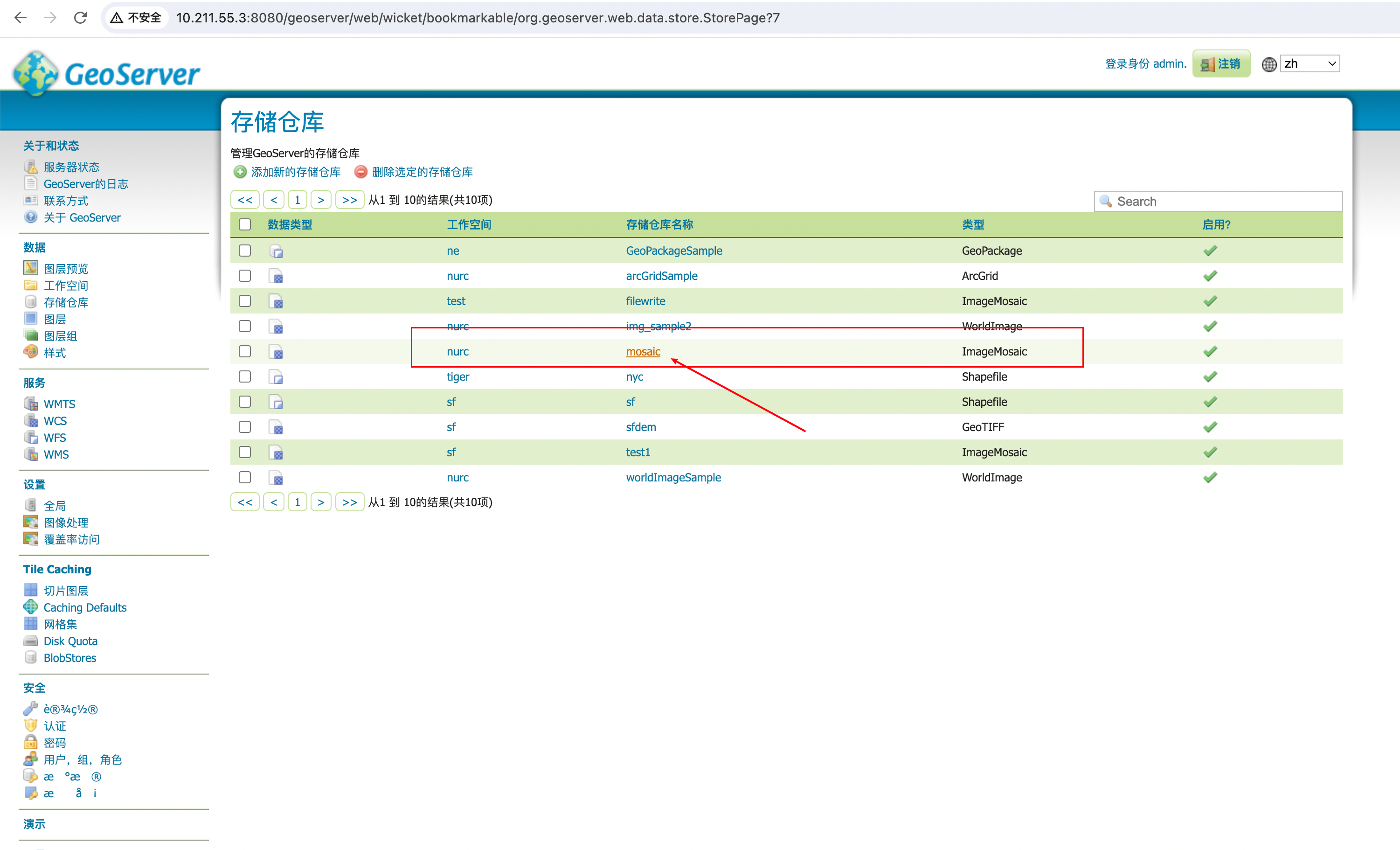Click the Disk Quota sidebar icon
The width and height of the screenshot is (1400, 850).
(31, 641)
